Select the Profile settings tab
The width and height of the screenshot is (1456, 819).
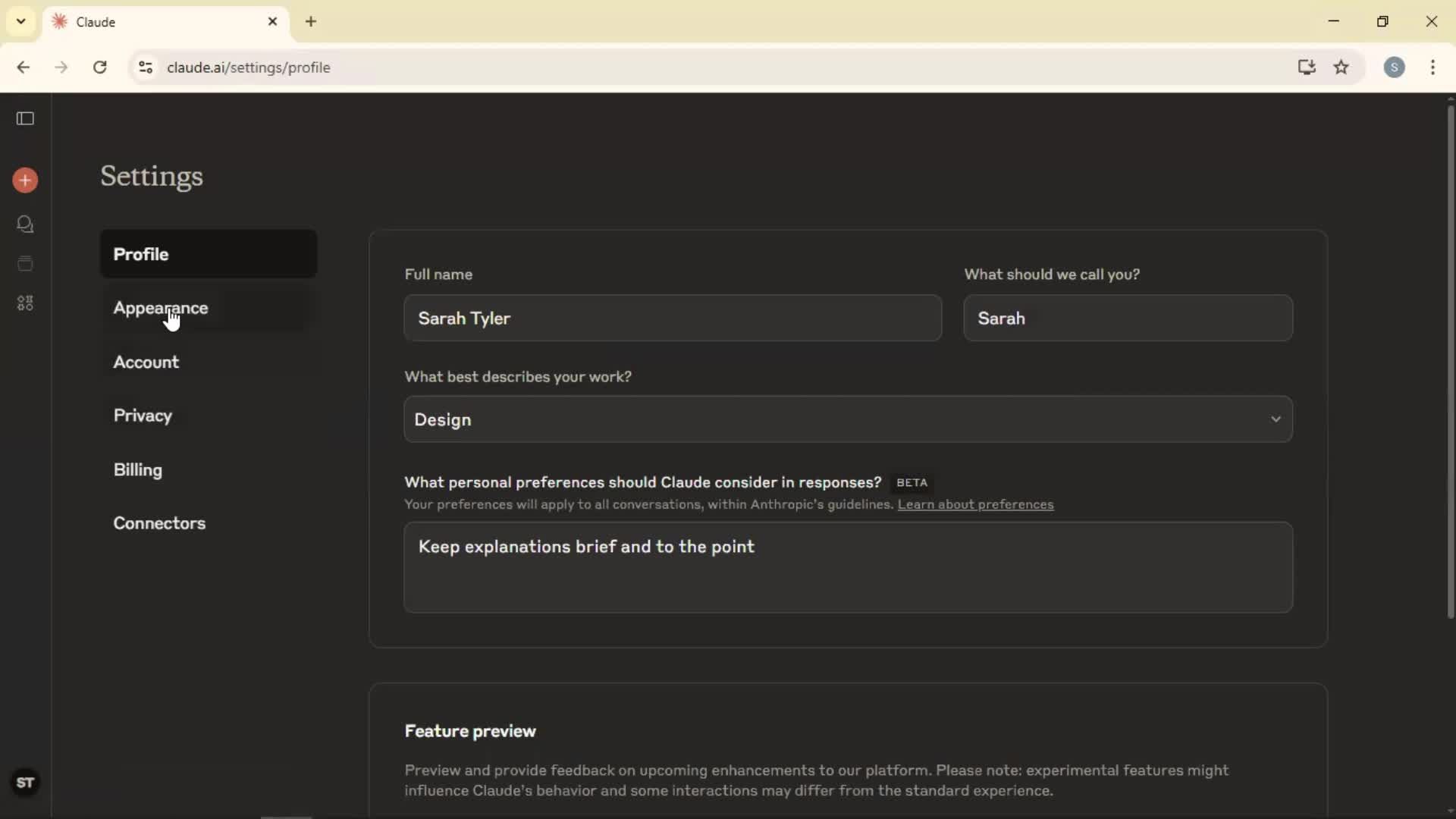(x=209, y=254)
